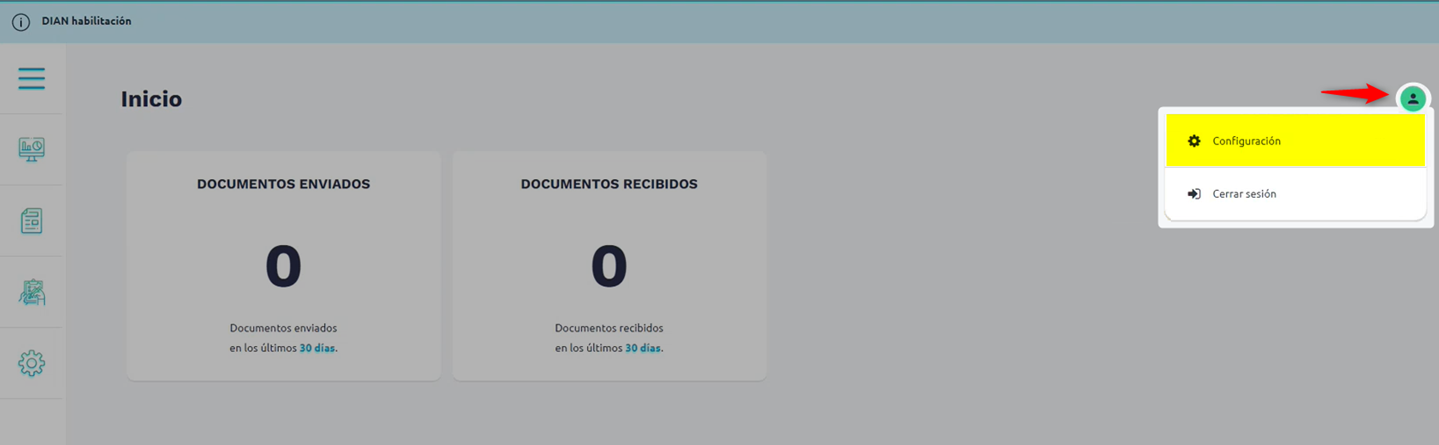
Task: Click the sign-out icon beside Cerrar sesión
Action: (1193, 194)
